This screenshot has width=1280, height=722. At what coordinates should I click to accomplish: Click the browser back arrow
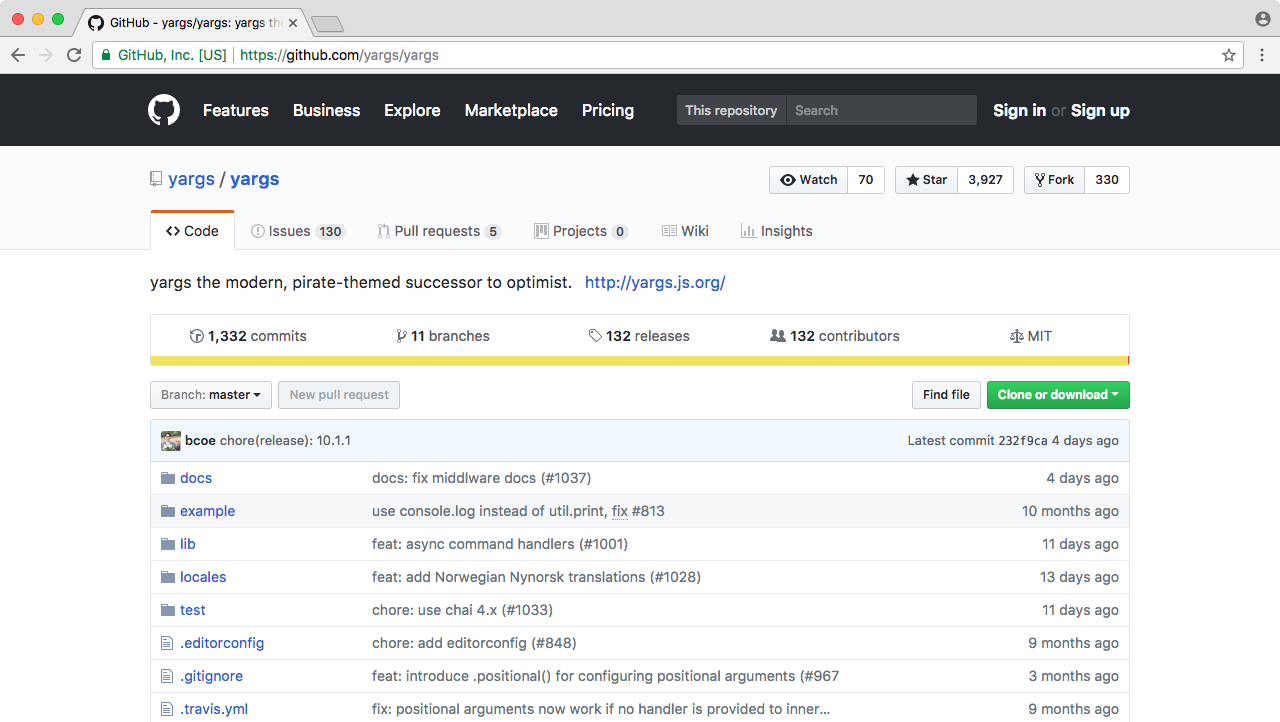click(18, 55)
